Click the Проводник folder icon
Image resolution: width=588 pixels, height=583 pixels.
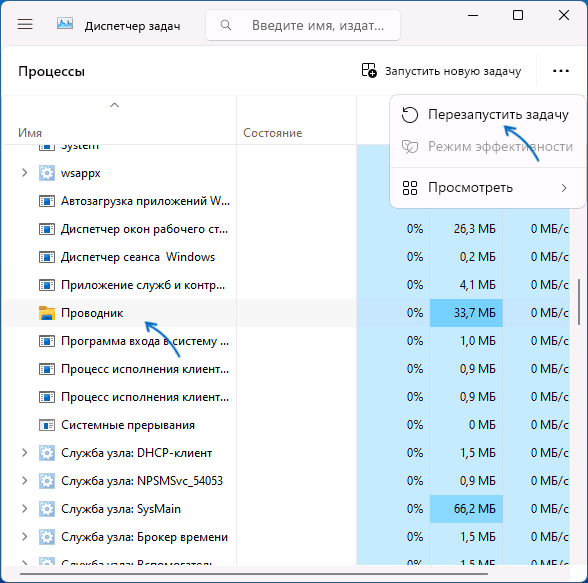pyautogui.click(x=47, y=313)
